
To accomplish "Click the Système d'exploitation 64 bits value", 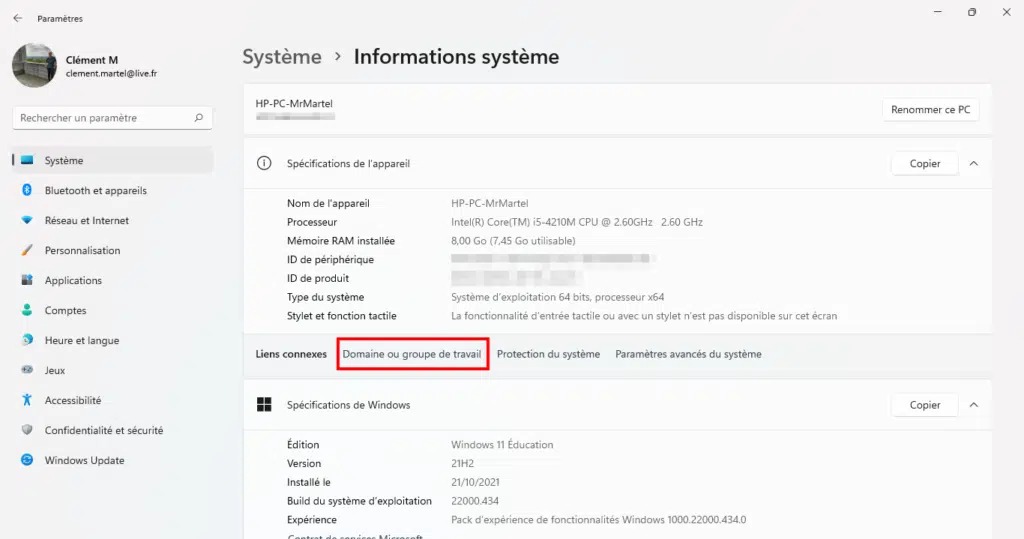I will (x=558, y=297).
